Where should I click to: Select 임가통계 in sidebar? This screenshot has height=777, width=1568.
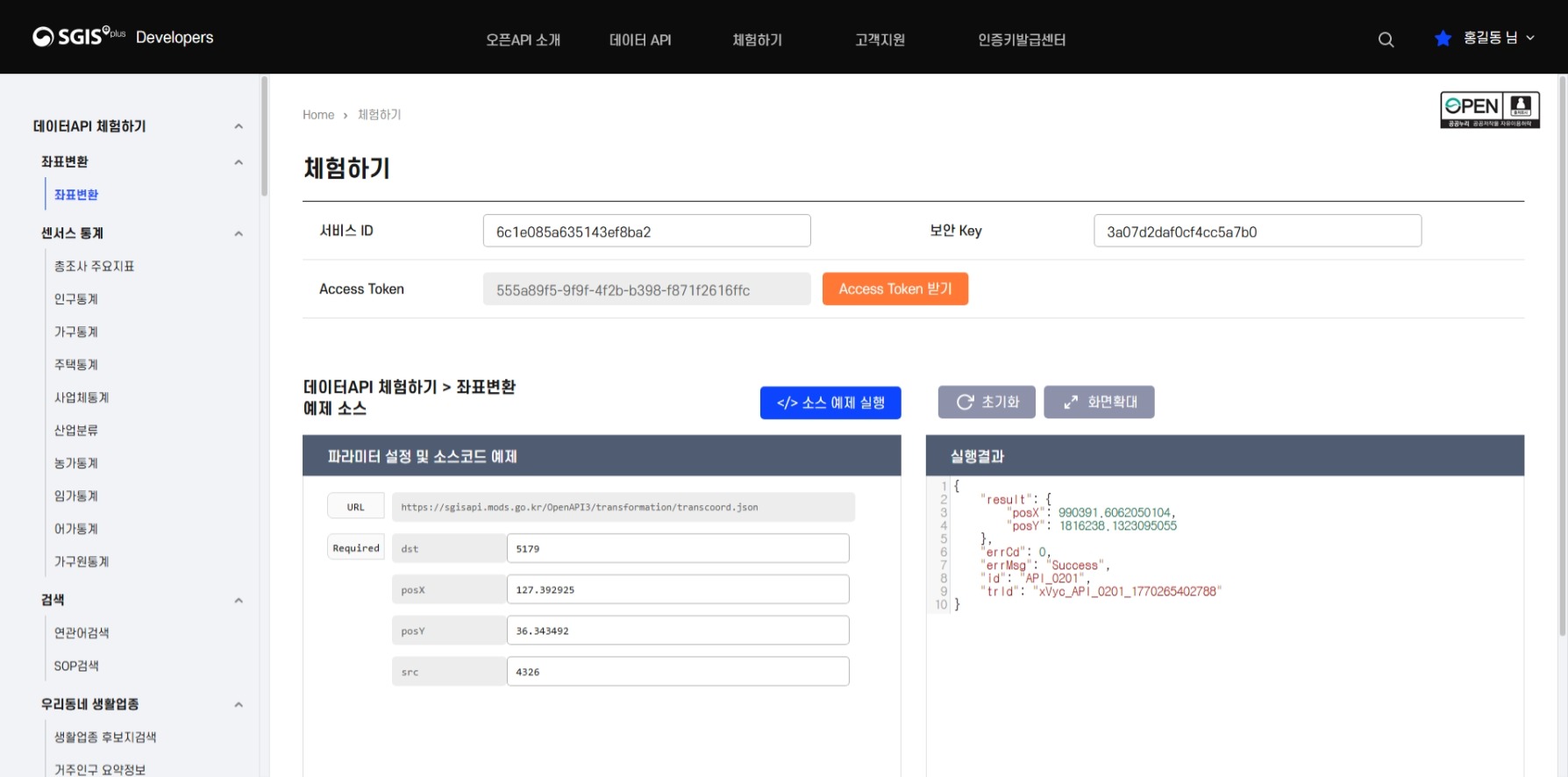tap(76, 496)
